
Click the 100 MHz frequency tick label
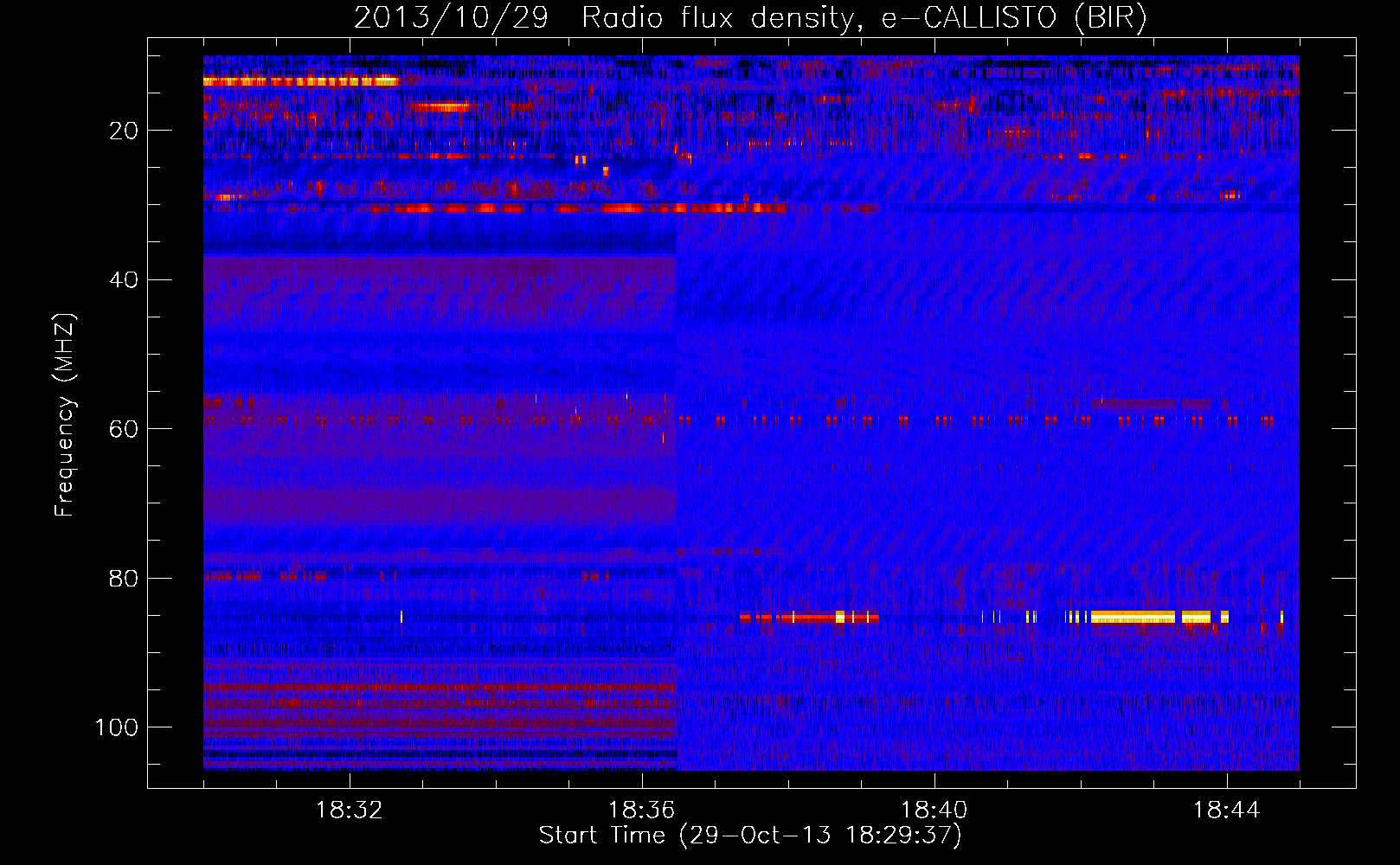click(117, 727)
